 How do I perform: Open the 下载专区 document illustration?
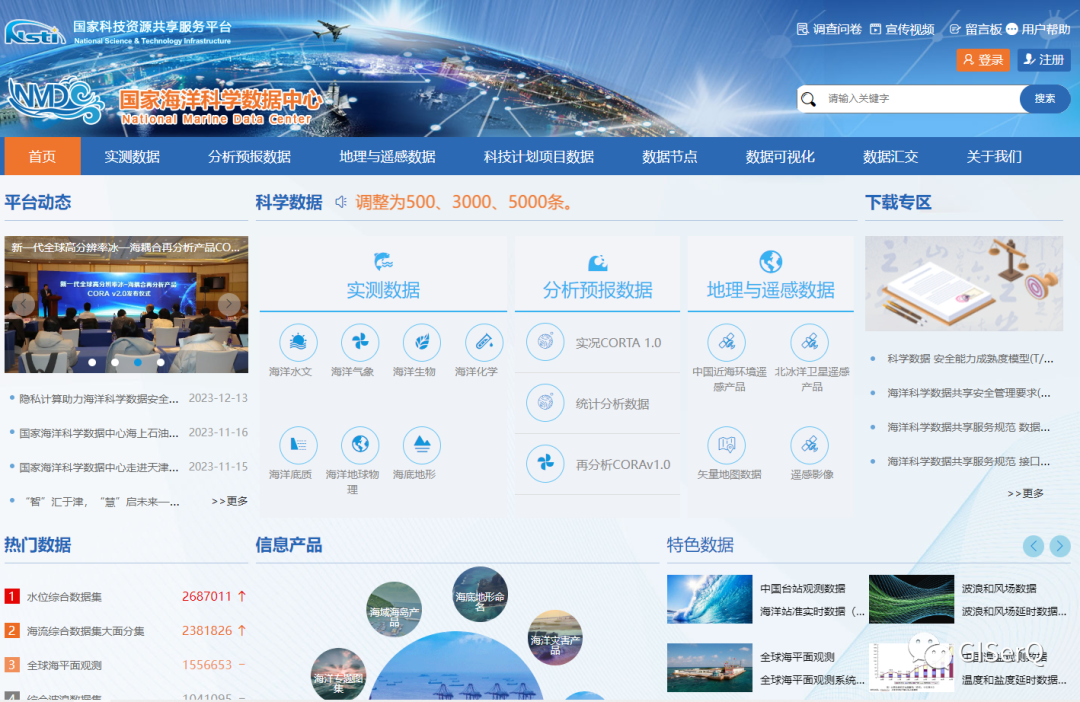(964, 283)
